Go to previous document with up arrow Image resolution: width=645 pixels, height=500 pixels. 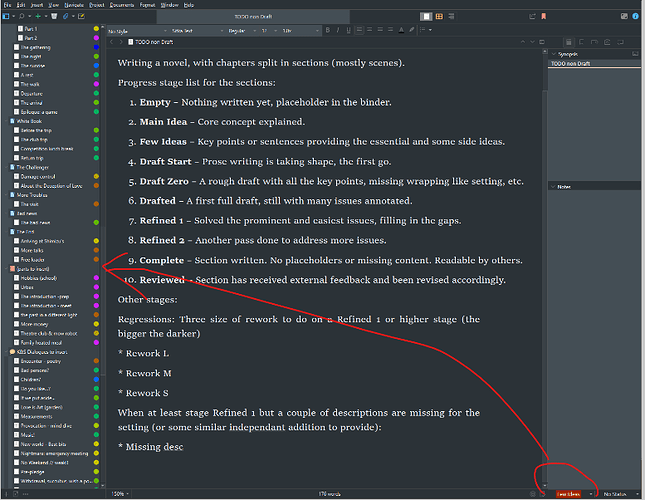523,42
